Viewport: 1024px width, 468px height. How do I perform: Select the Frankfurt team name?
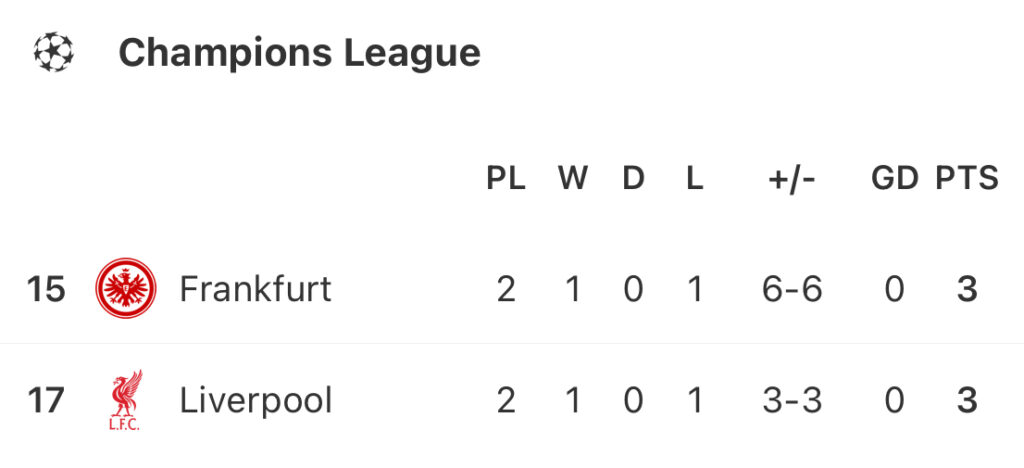click(x=255, y=289)
